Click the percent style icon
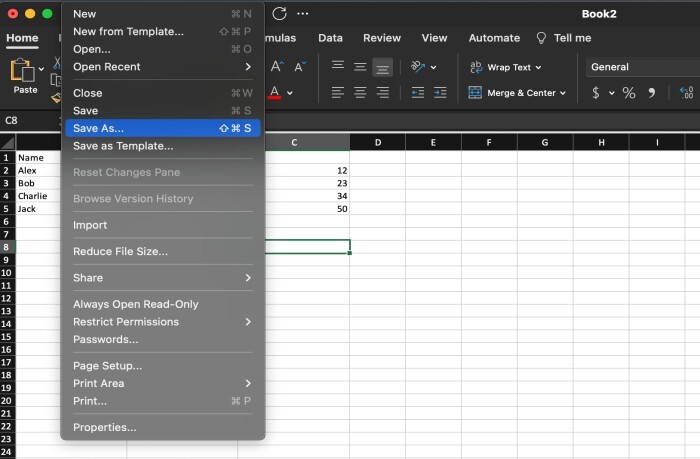 click(629, 93)
